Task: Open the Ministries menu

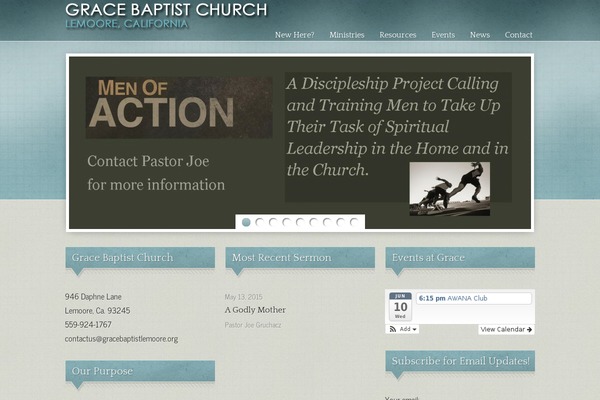Action: [347, 35]
